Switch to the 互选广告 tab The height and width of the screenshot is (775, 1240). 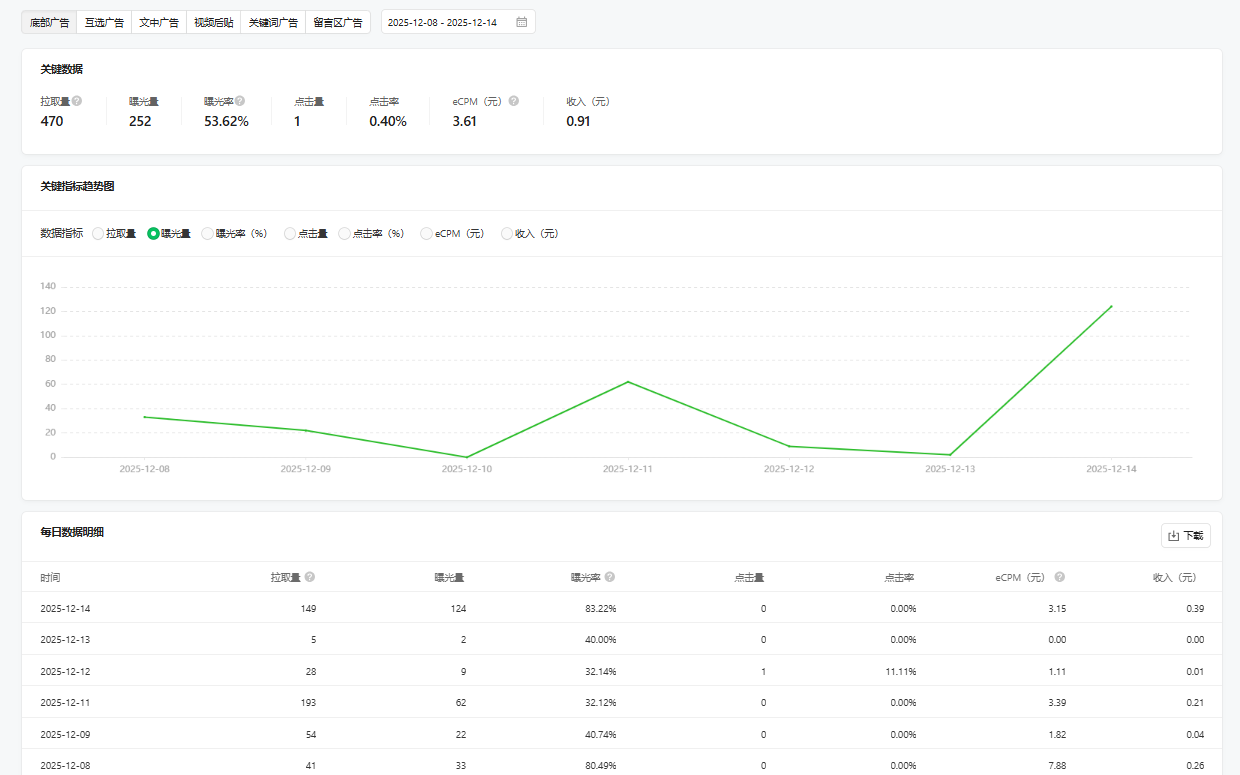[x=104, y=22]
